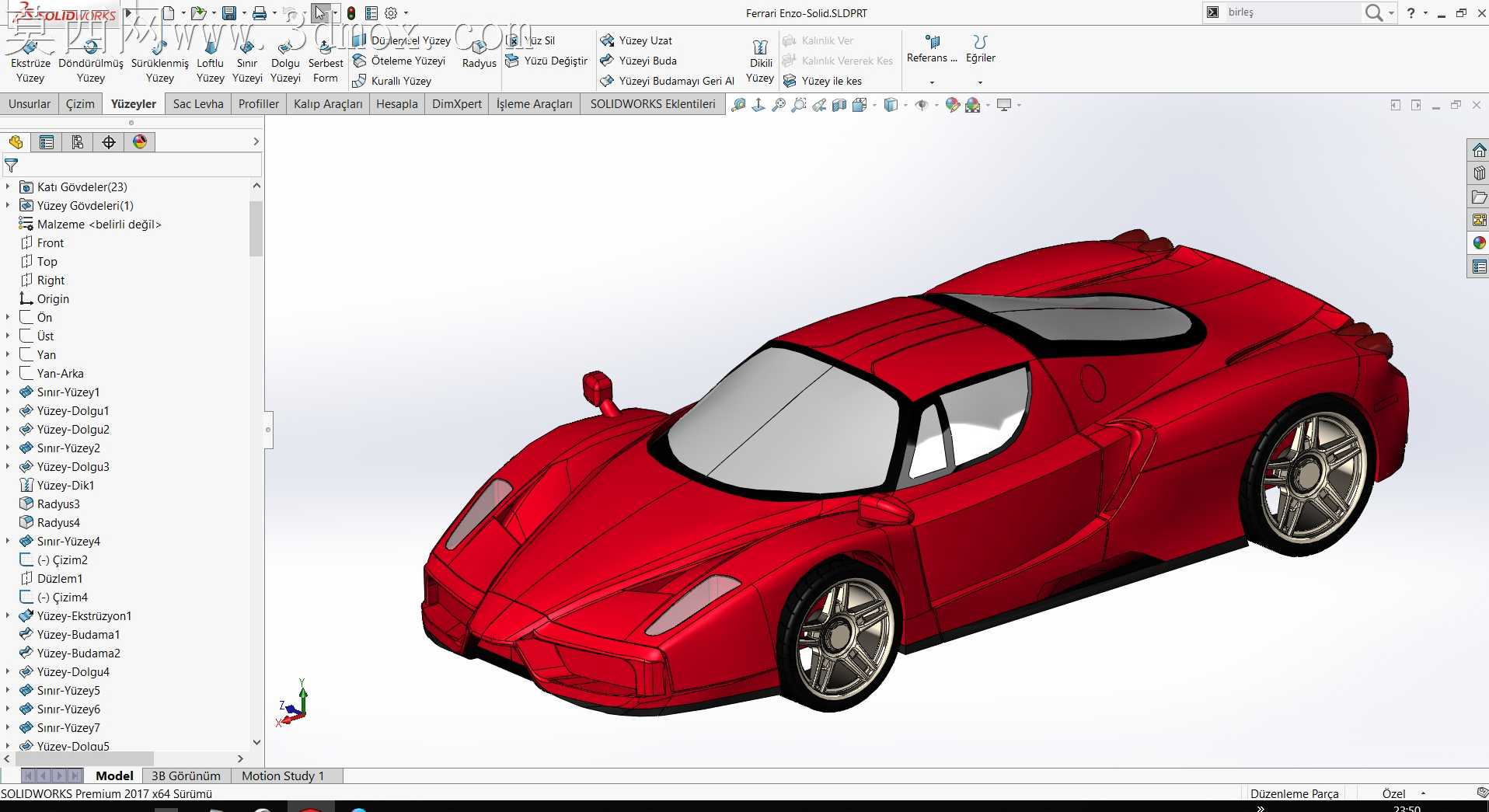Select the Süpürülmüş Yüzey tool
Viewport: 1489px width, 812px height.
tap(160, 61)
